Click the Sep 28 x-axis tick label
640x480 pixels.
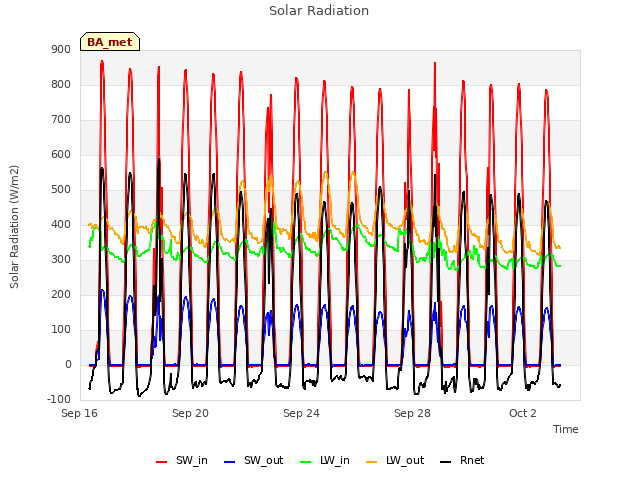412,413
